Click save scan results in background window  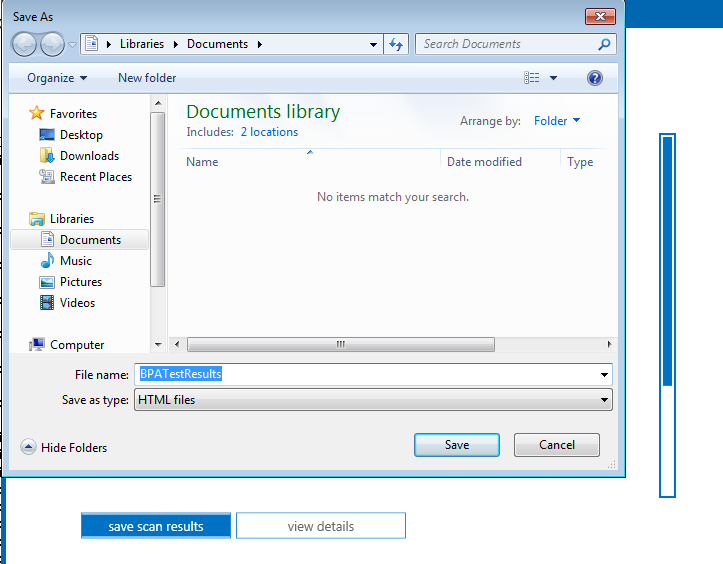(156, 526)
